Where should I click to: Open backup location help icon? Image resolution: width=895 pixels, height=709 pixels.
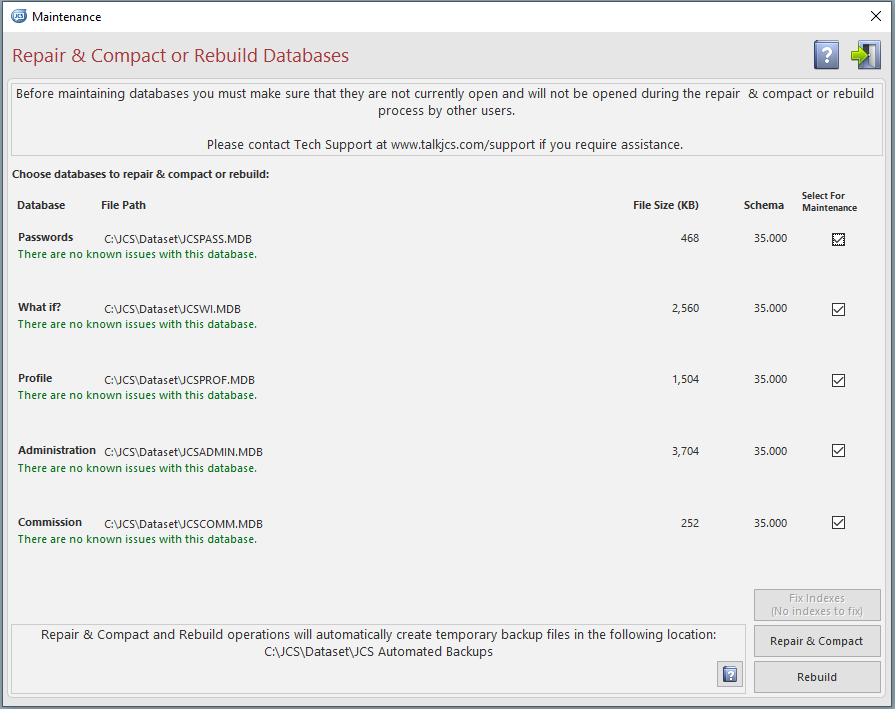[729, 675]
